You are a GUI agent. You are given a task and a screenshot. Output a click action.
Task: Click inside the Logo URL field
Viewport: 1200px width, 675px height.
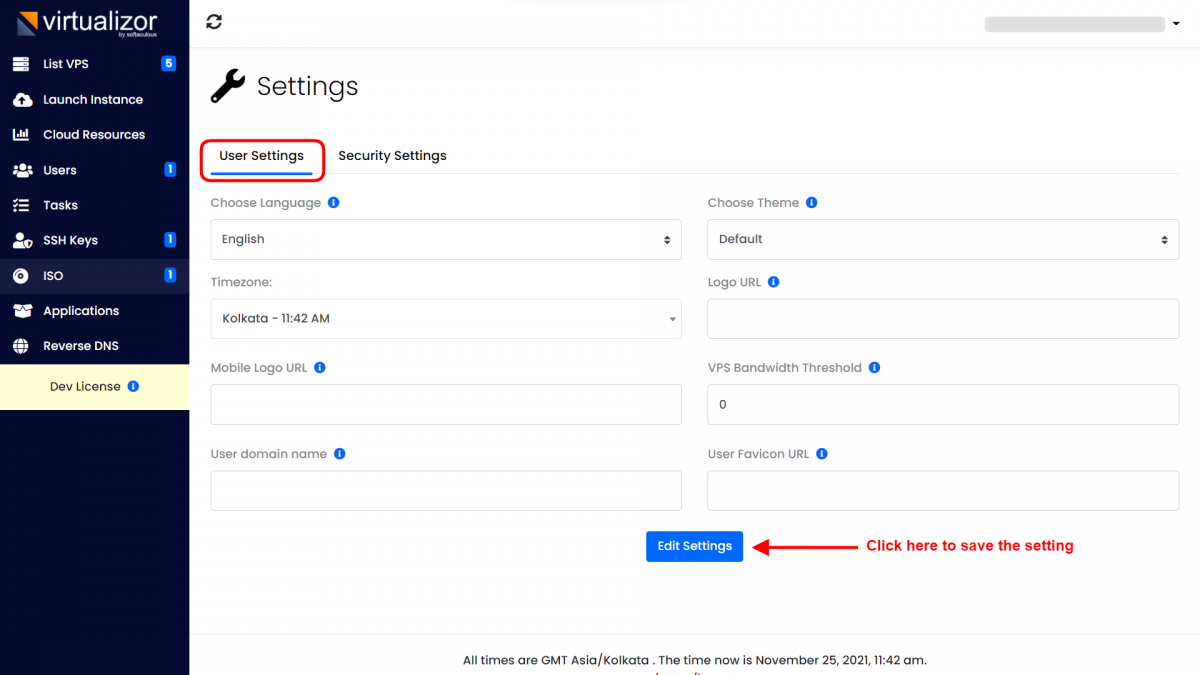point(942,318)
